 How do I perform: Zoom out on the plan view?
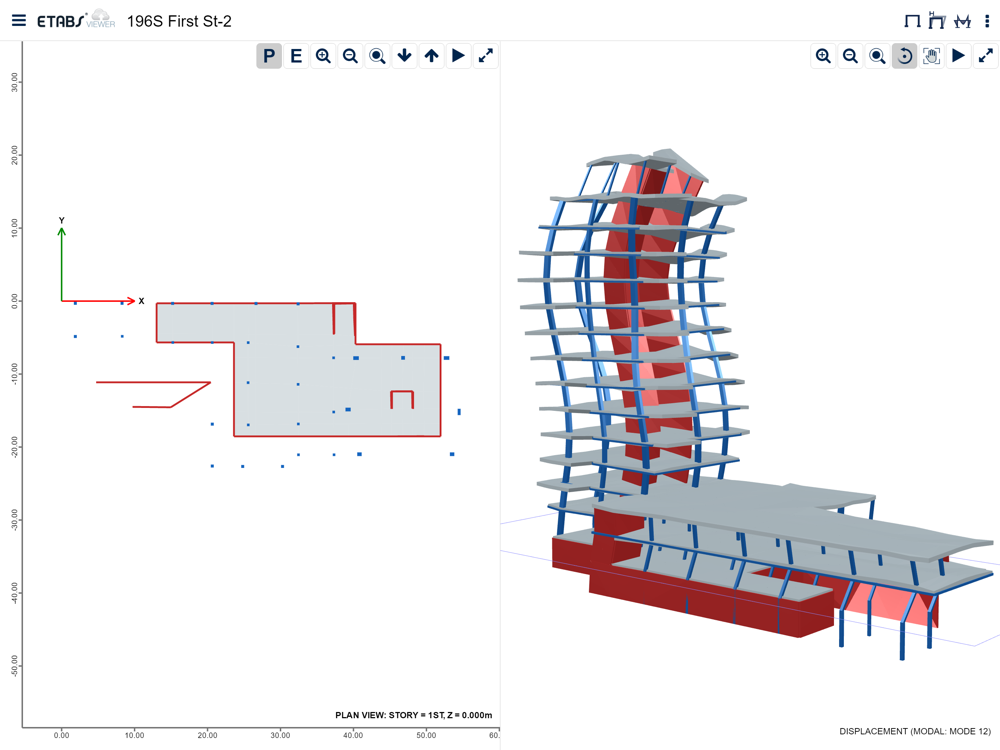click(x=350, y=56)
